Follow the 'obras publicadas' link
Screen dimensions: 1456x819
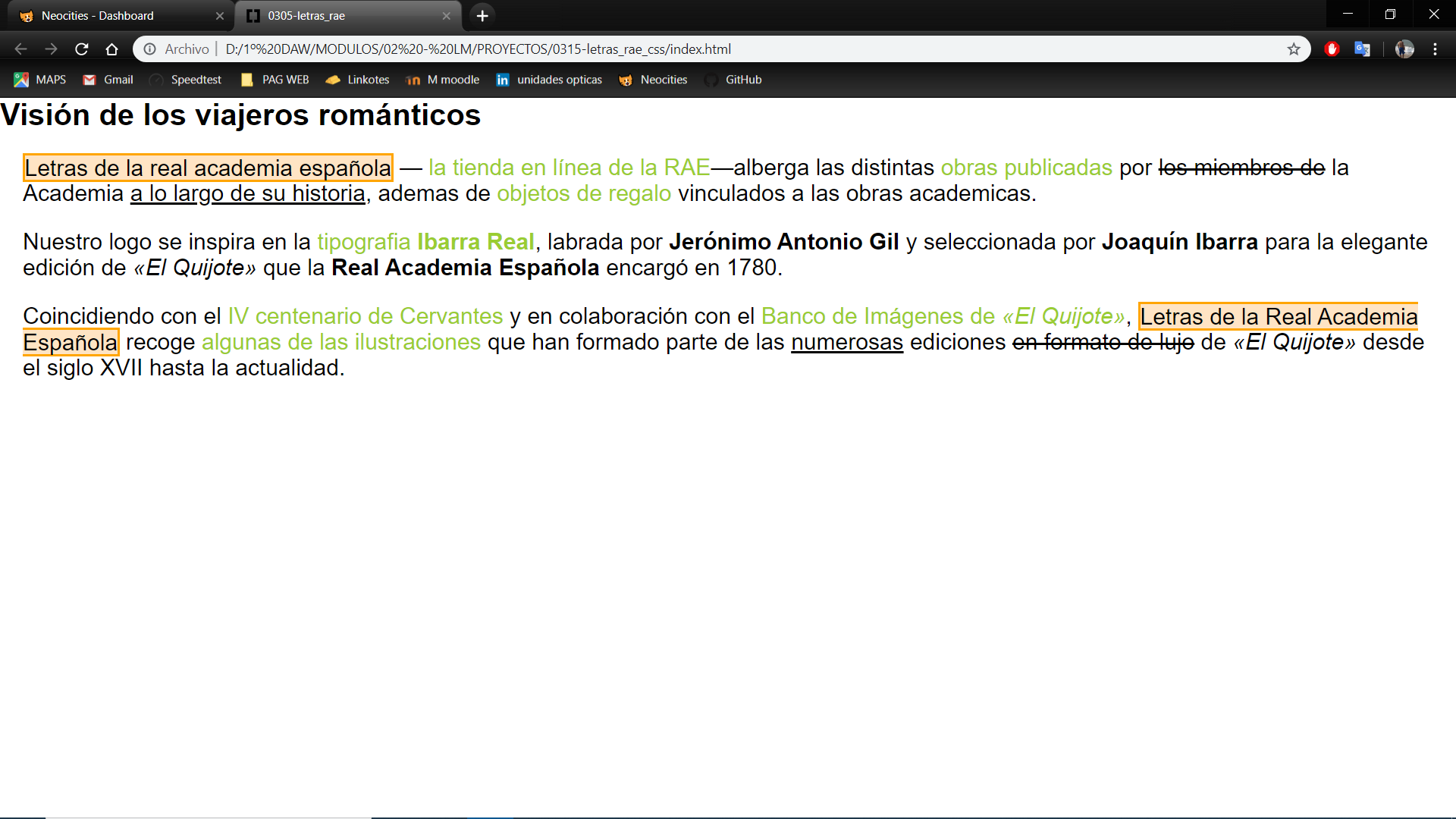click(x=1026, y=168)
